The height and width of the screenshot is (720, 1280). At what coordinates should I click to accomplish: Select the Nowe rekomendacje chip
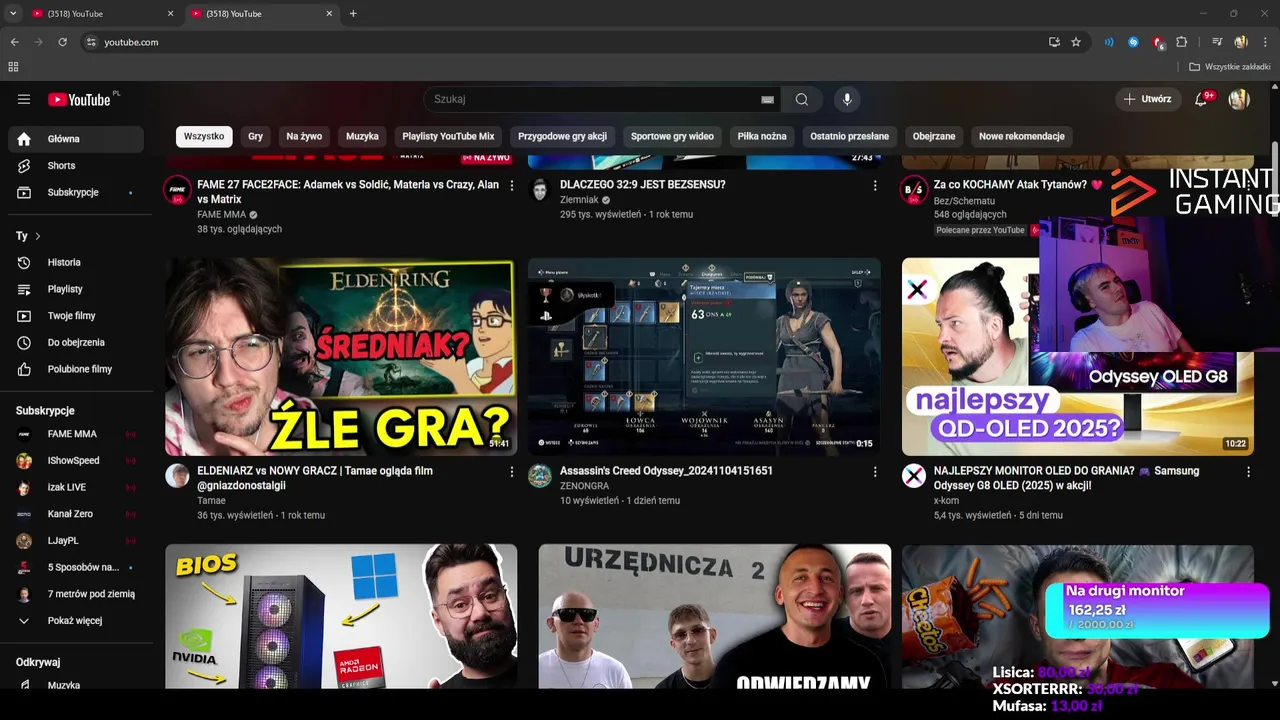(x=1021, y=136)
